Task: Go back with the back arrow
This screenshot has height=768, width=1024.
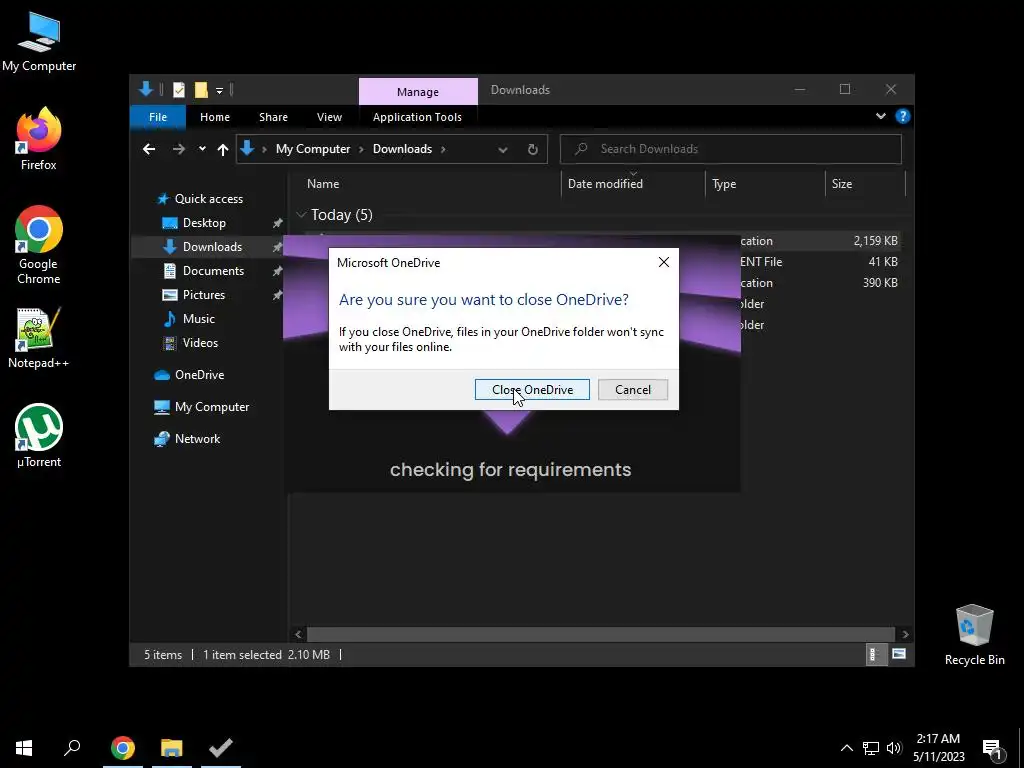Action: coord(149,150)
